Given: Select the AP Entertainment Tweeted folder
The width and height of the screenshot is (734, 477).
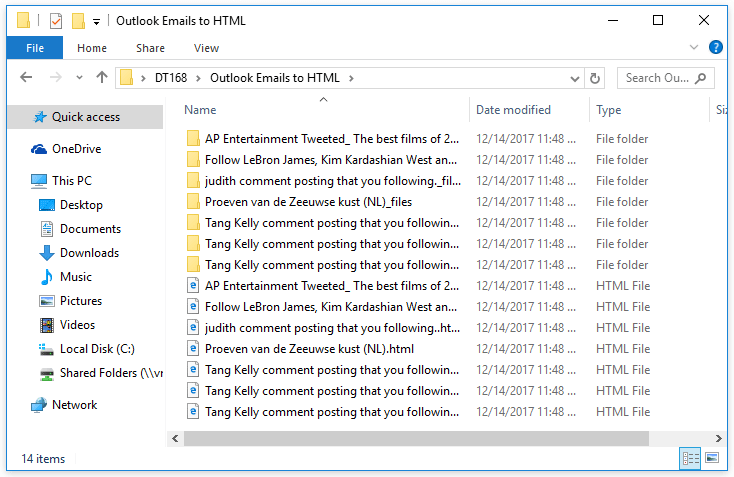Looking at the screenshot, I should pos(331,139).
